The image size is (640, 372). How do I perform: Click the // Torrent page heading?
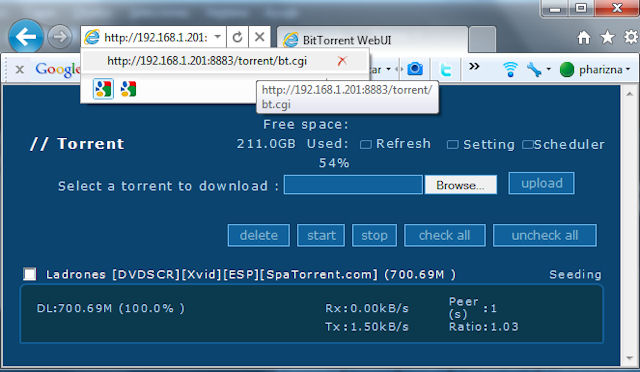(x=77, y=144)
